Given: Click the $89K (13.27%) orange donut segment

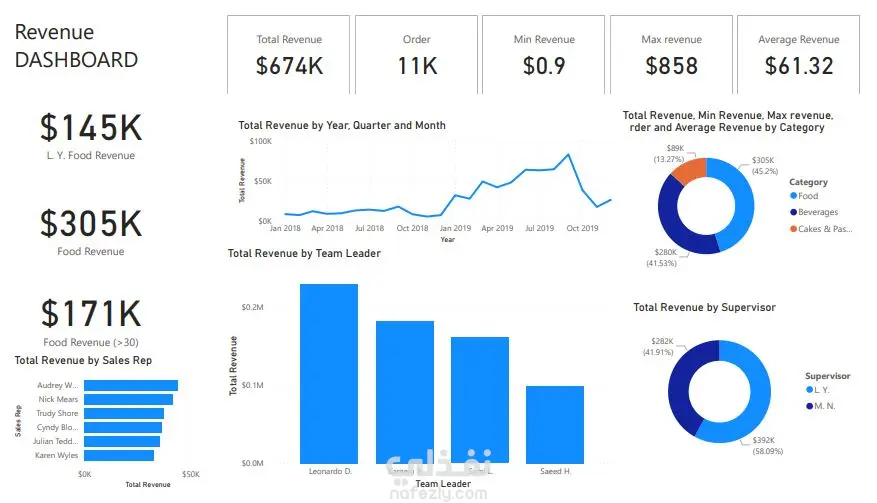Looking at the screenshot, I should point(690,170).
